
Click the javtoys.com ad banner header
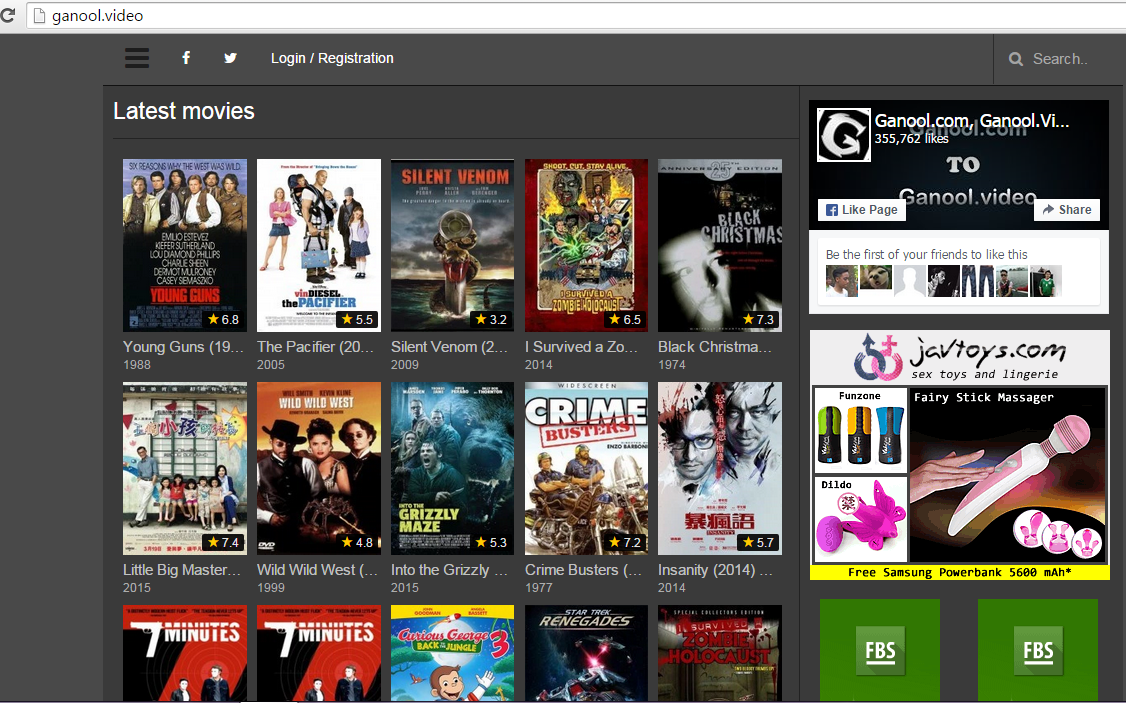click(959, 357)
